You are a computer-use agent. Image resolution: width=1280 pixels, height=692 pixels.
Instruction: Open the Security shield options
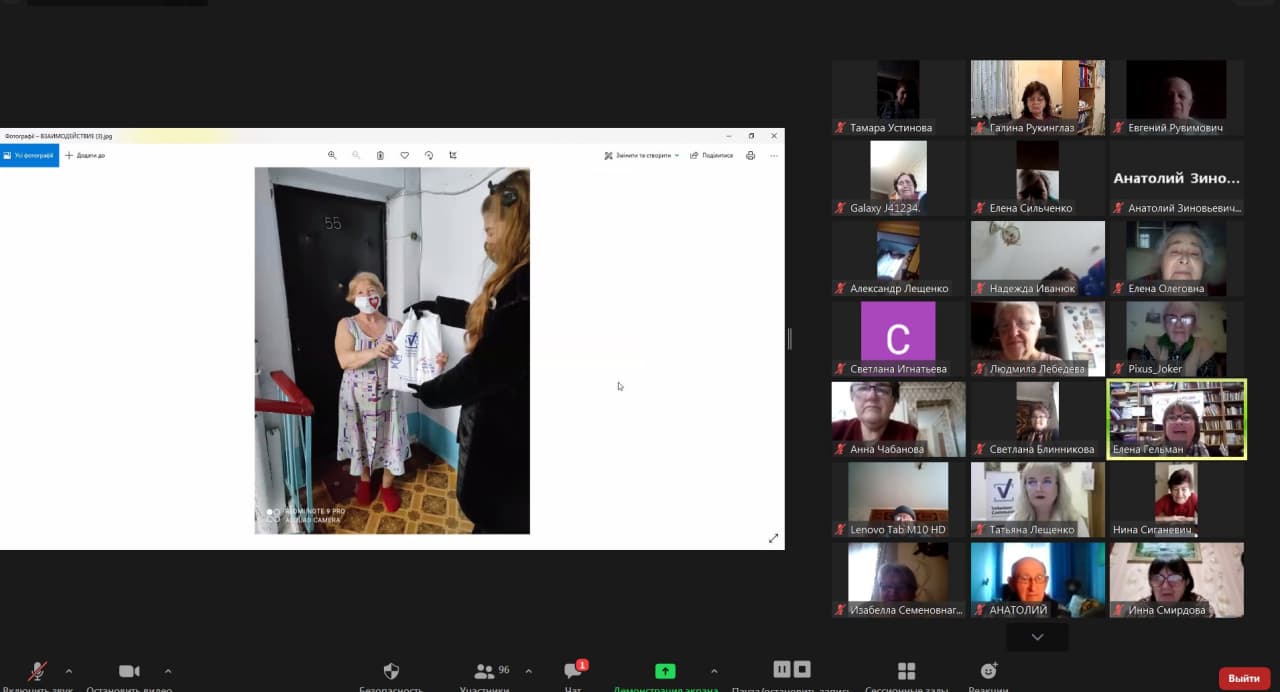391,672
